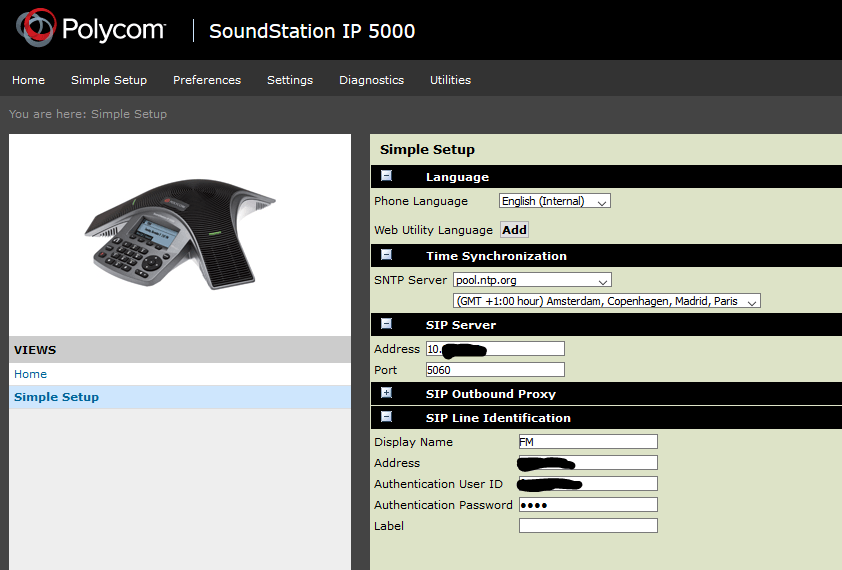Image resolution: width=842 pixels, height=570 pixels.
Task: Click the Label input field
Action: coord(588,525)
